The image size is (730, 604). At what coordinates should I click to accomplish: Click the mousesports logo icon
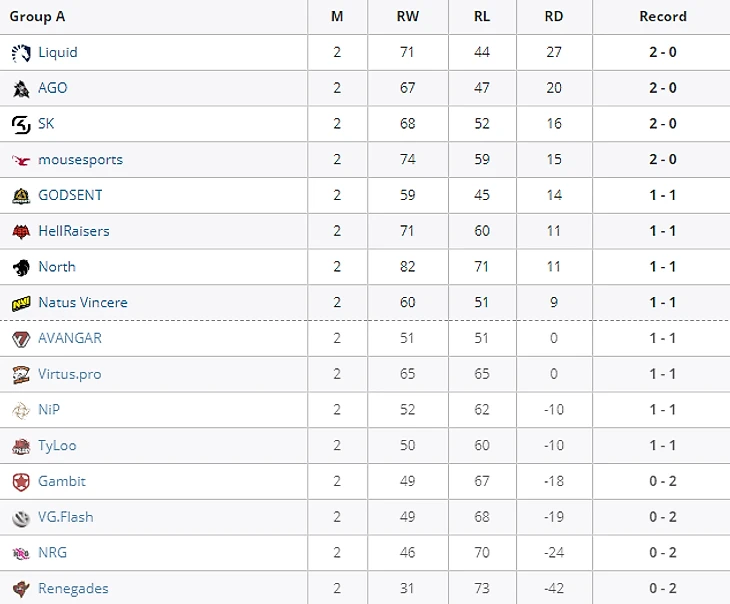click(21, 160)
